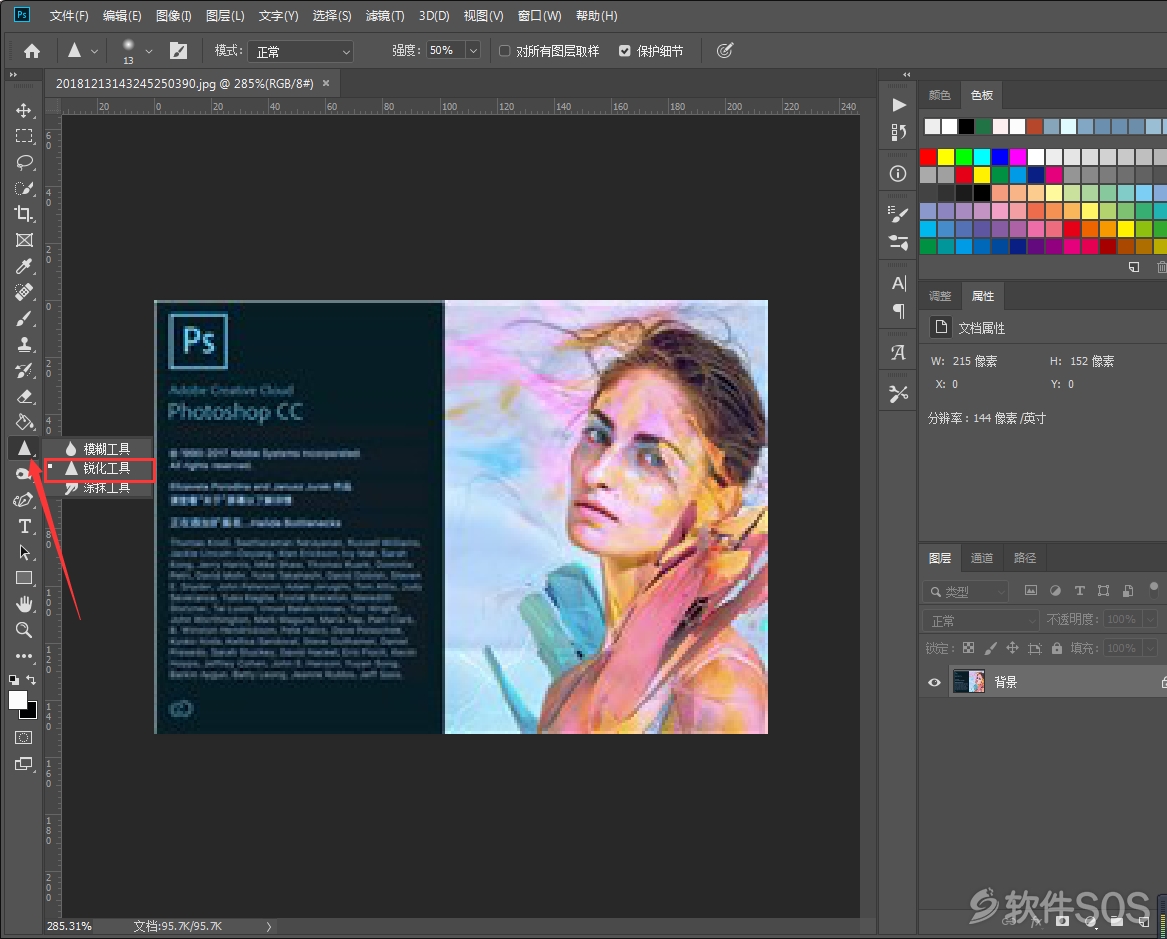Viewport: 1167px width, 939px height.
Task: Select the Lasso tool
Action: [24, 162]
